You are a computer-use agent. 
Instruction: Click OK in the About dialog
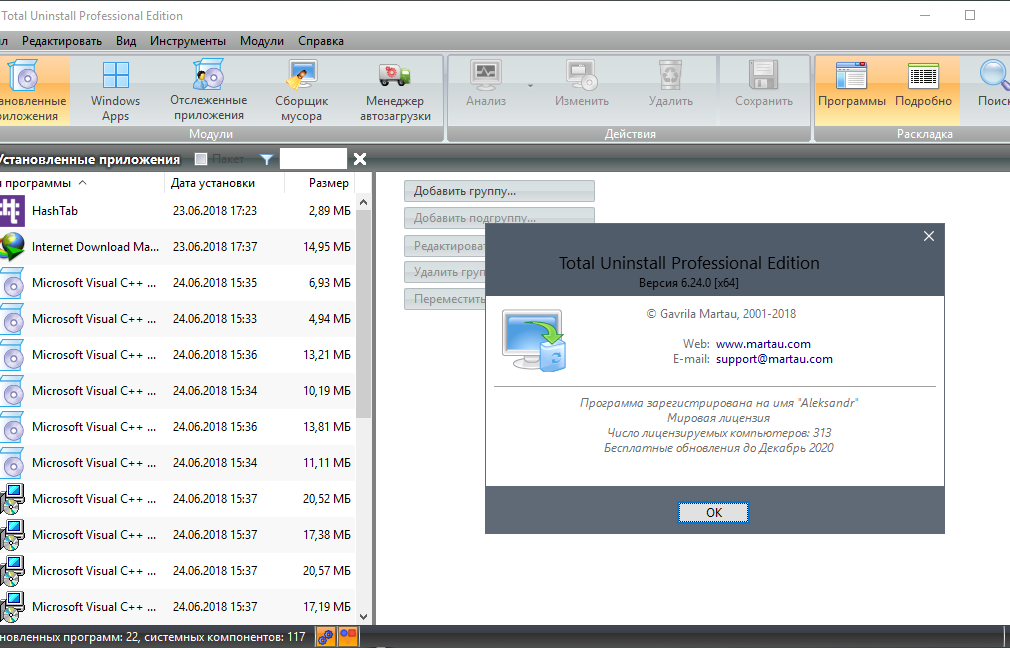pyautogui.click(x=714, y=513)
